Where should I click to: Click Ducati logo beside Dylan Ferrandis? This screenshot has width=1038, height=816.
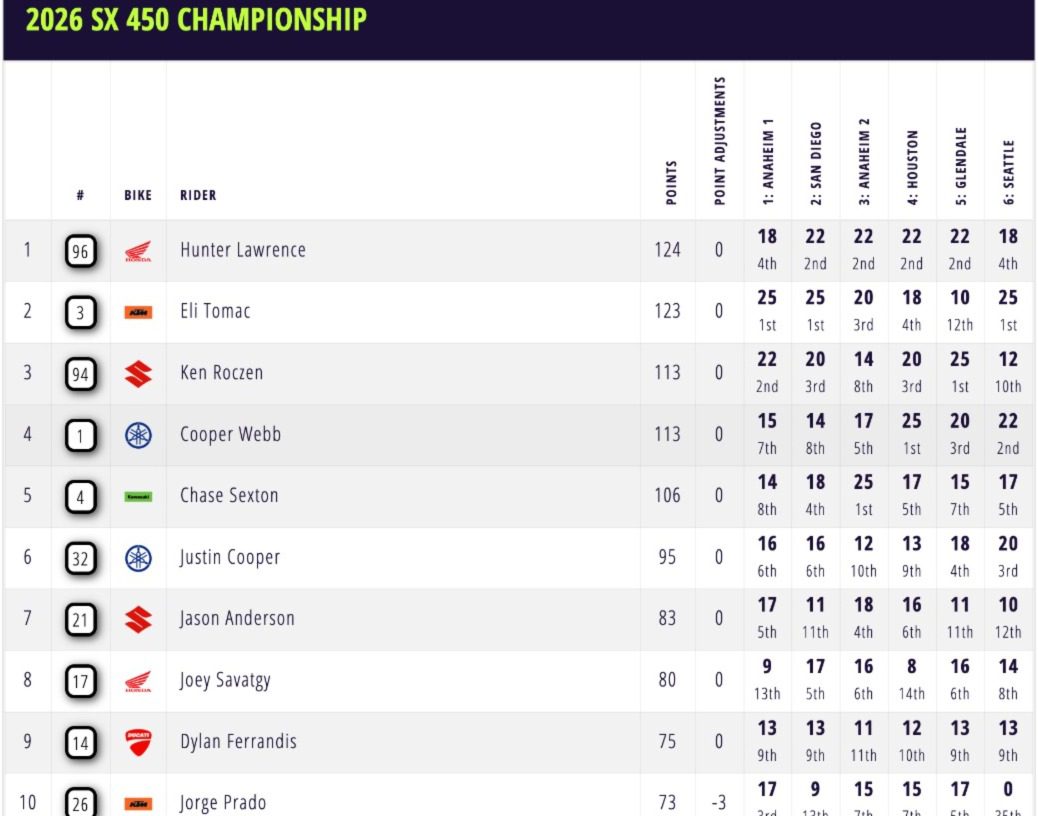138,742
